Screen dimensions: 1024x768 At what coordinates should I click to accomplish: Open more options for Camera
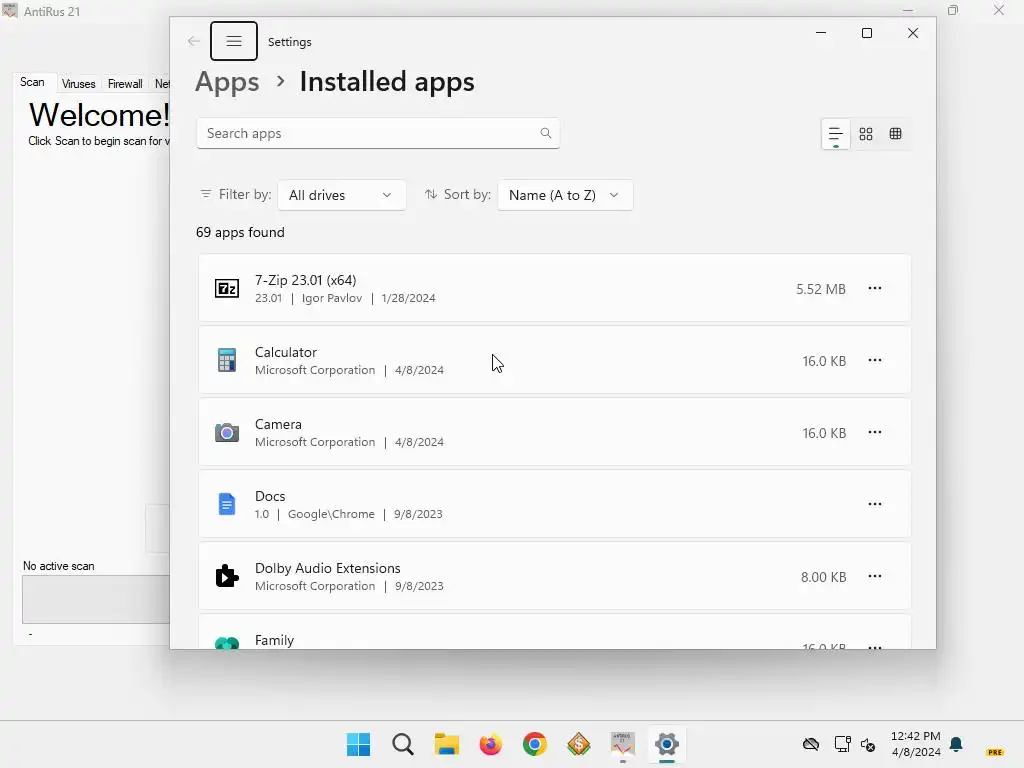pyautogui.click(x=875, y=432)
